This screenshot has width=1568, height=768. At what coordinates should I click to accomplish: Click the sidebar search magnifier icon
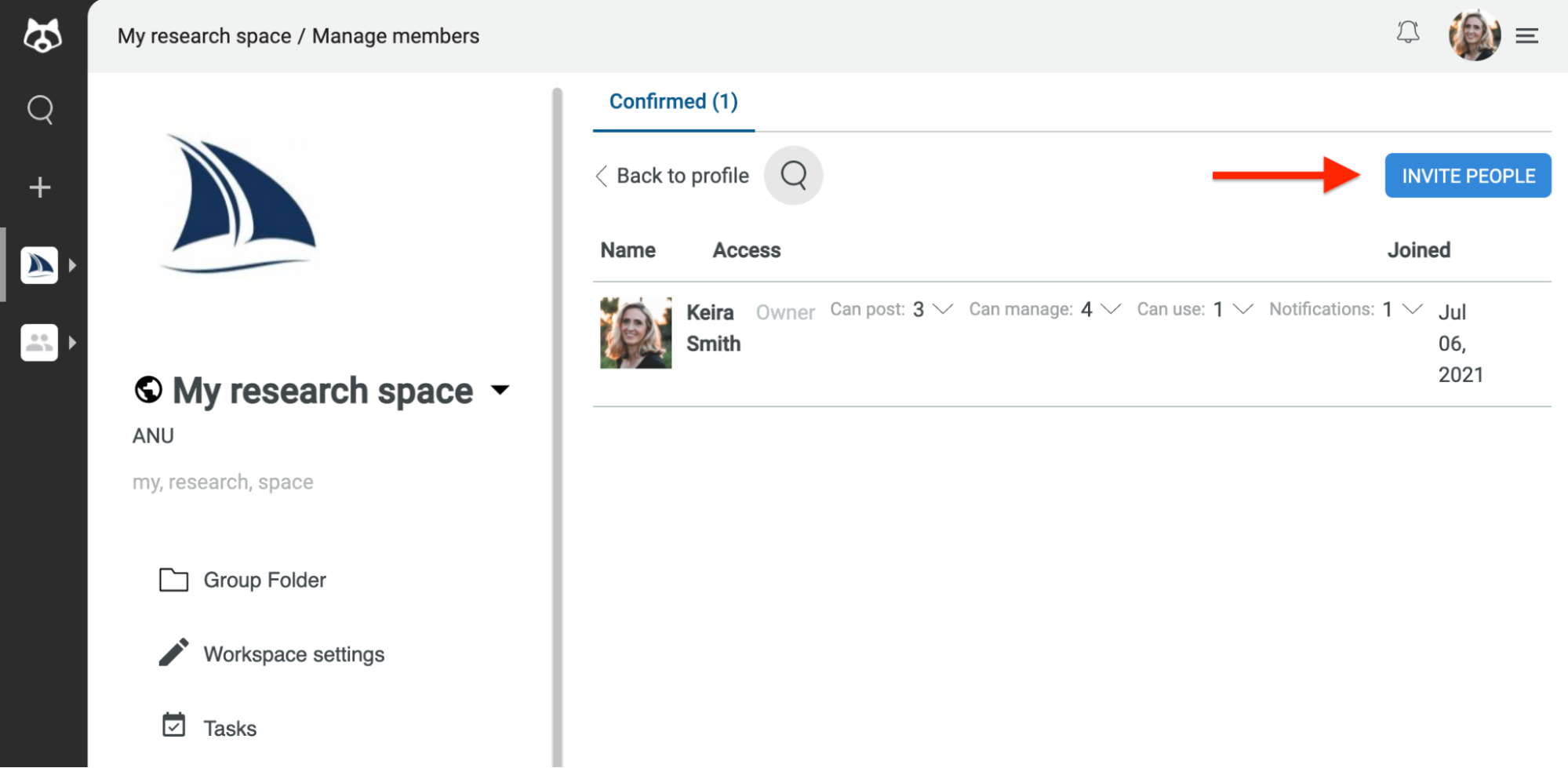(x=40, y=110)
